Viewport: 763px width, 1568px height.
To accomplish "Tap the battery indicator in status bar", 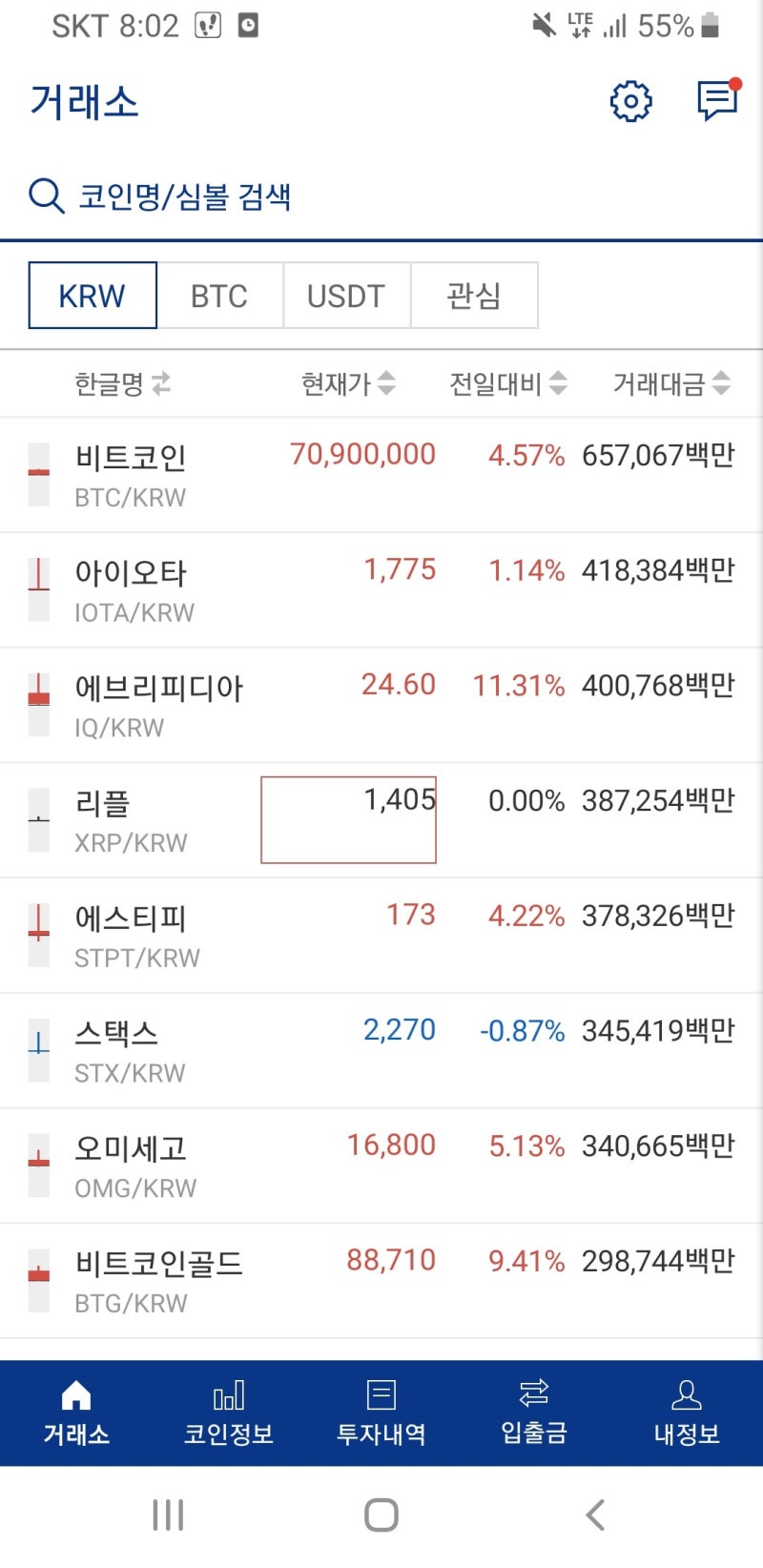I will click(710, 26).
